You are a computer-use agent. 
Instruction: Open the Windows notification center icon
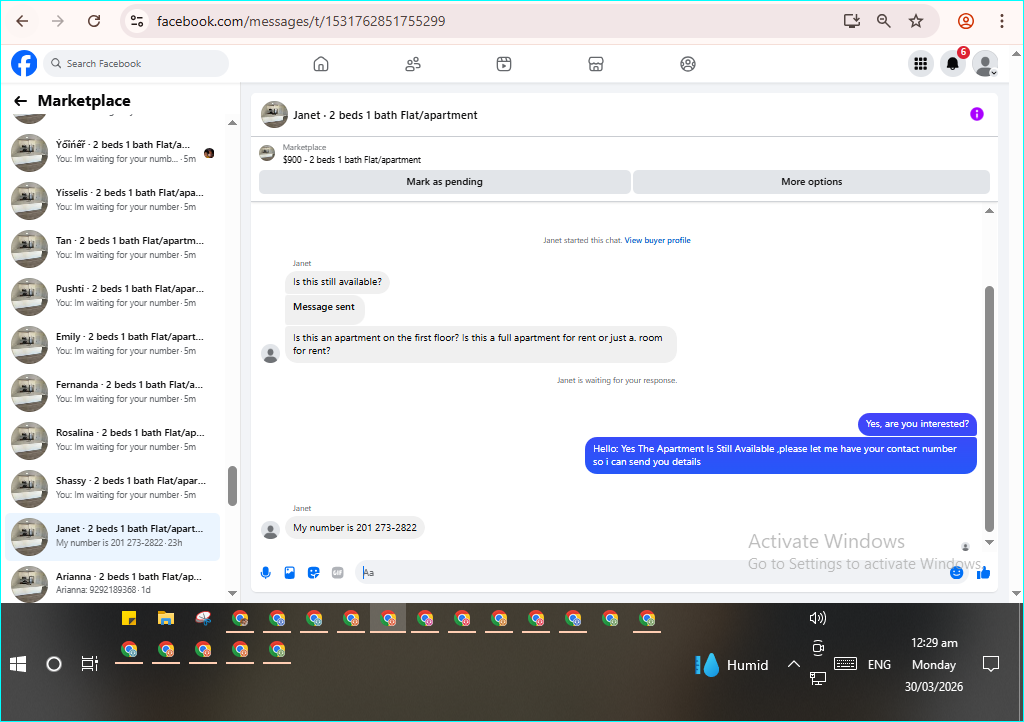click(991, 665)
